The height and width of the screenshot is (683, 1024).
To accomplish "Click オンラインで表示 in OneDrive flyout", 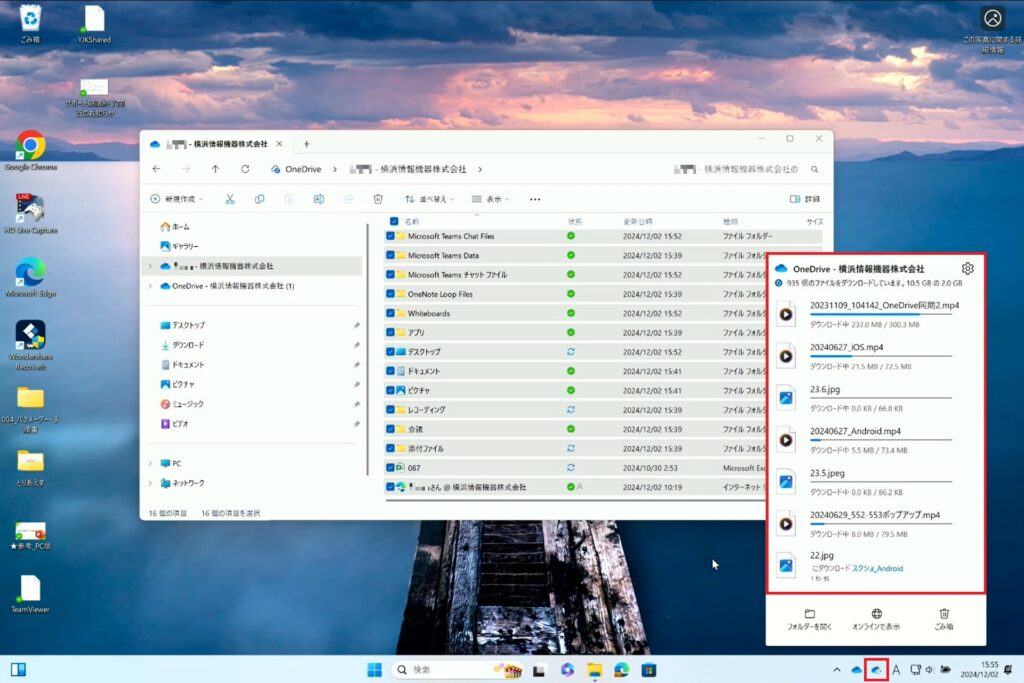I will [876, 619].
